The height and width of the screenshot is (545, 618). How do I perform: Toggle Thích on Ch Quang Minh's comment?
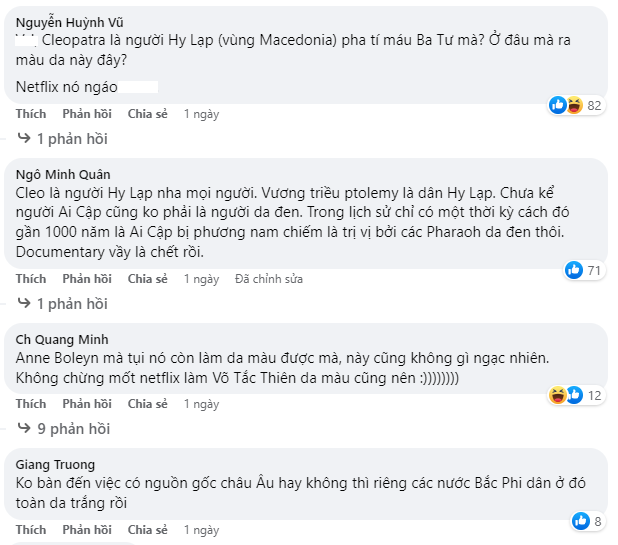tap(31, 404)
